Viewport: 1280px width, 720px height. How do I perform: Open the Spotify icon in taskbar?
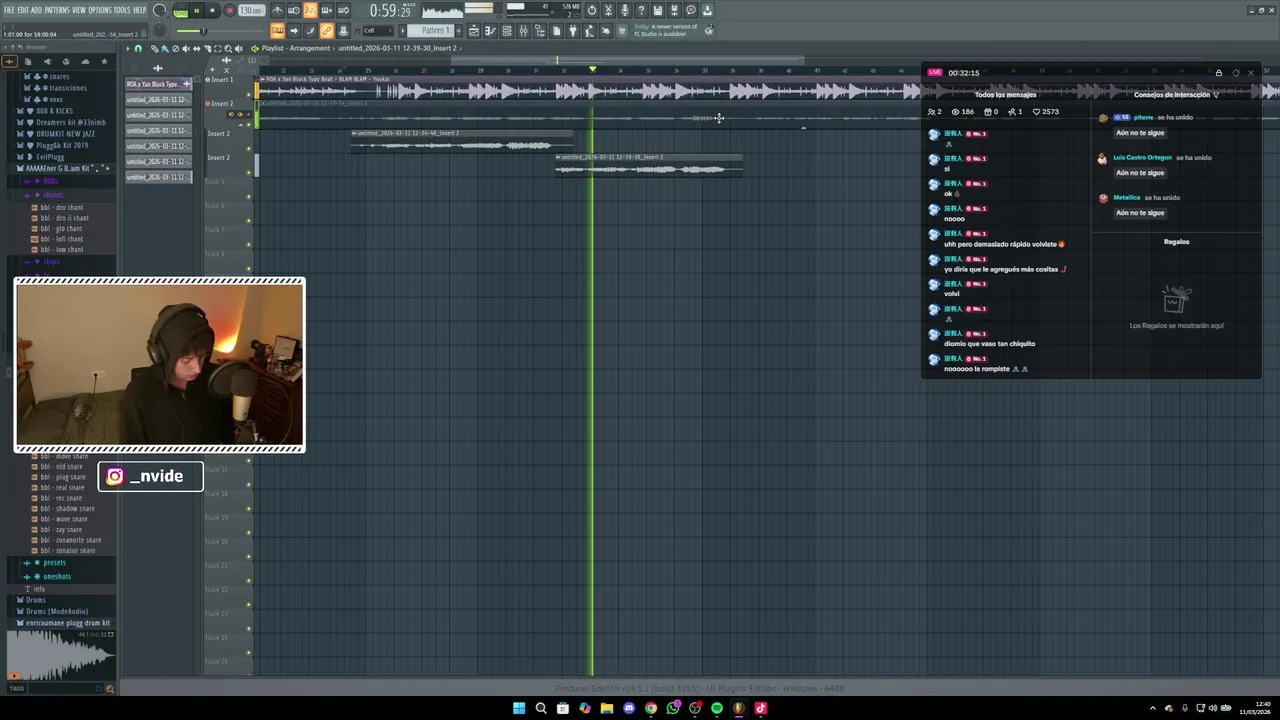click(717, 708)
